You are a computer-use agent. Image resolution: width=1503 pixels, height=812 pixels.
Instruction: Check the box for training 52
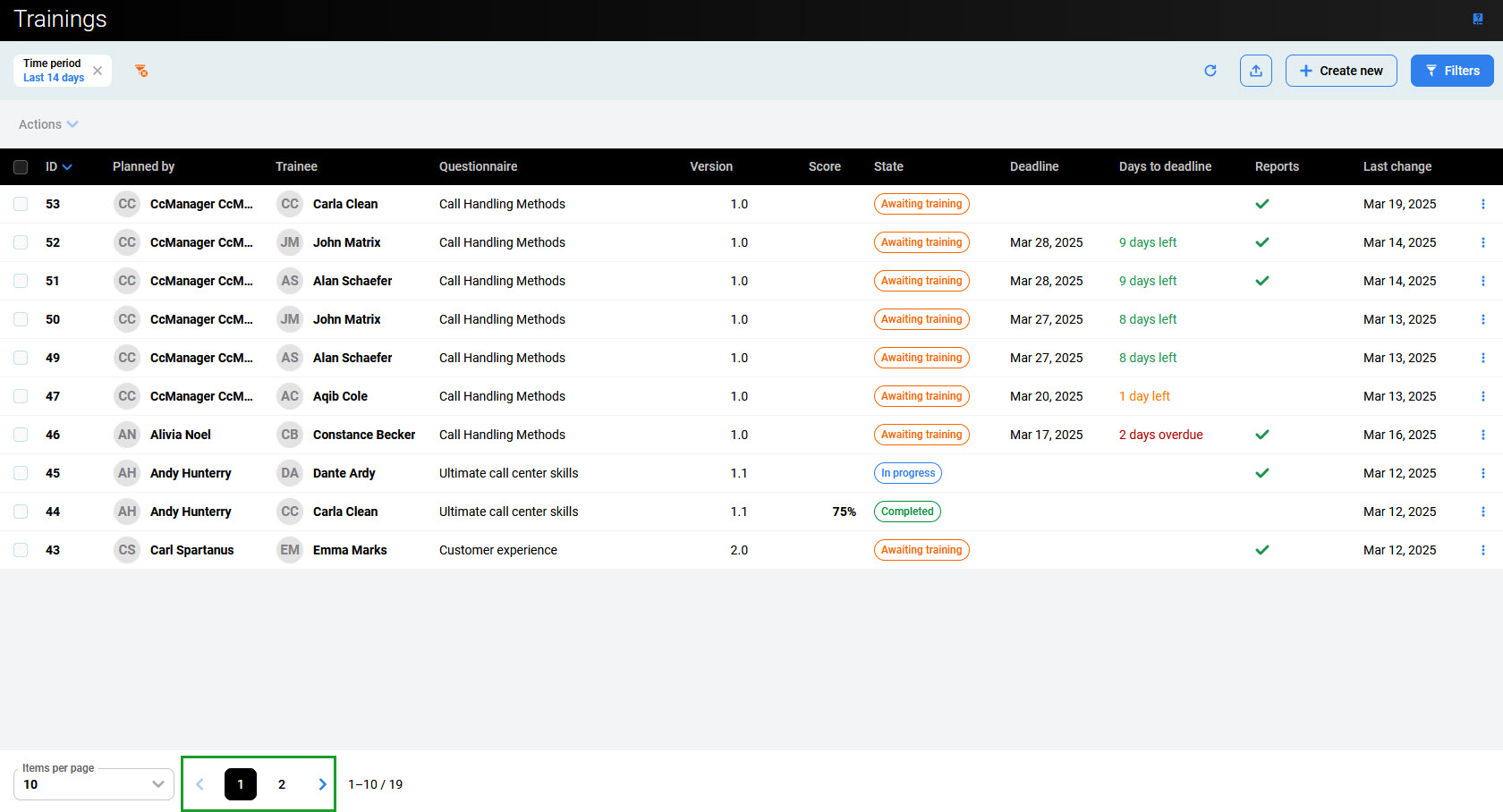(x=21, y=242)
